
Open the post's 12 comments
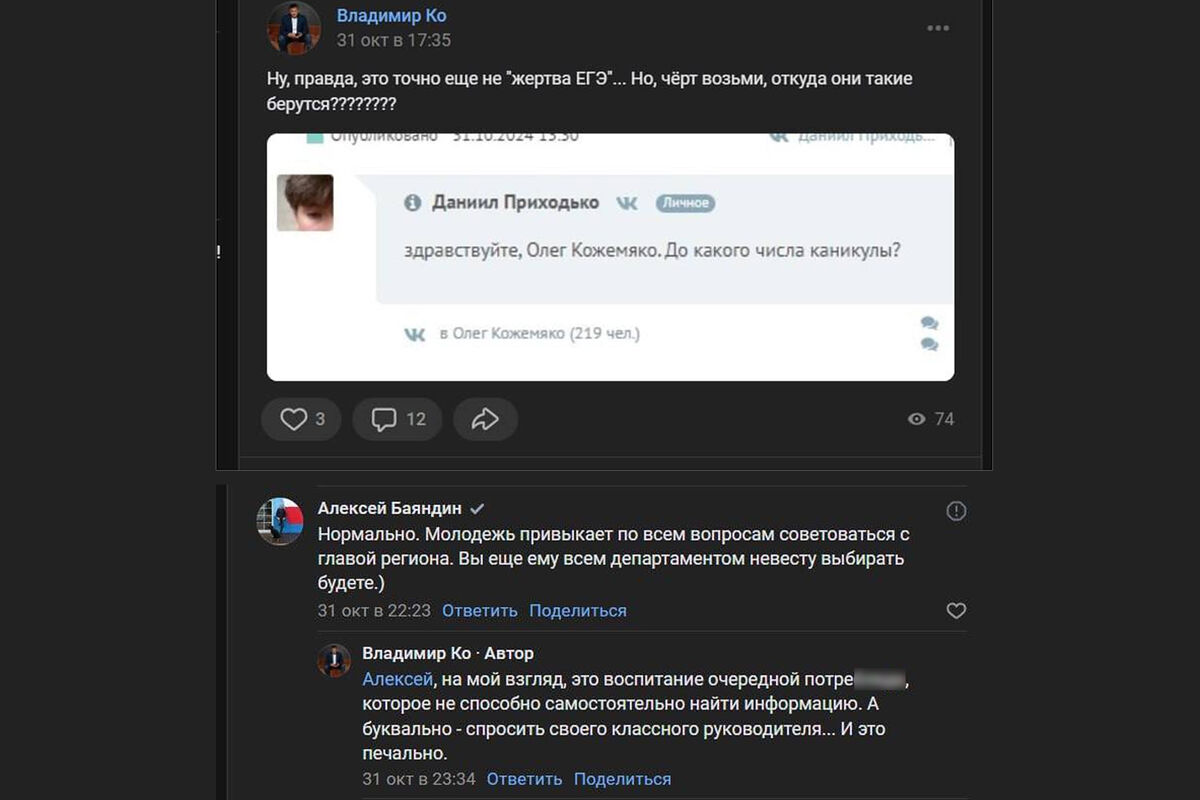pos(398,420)
